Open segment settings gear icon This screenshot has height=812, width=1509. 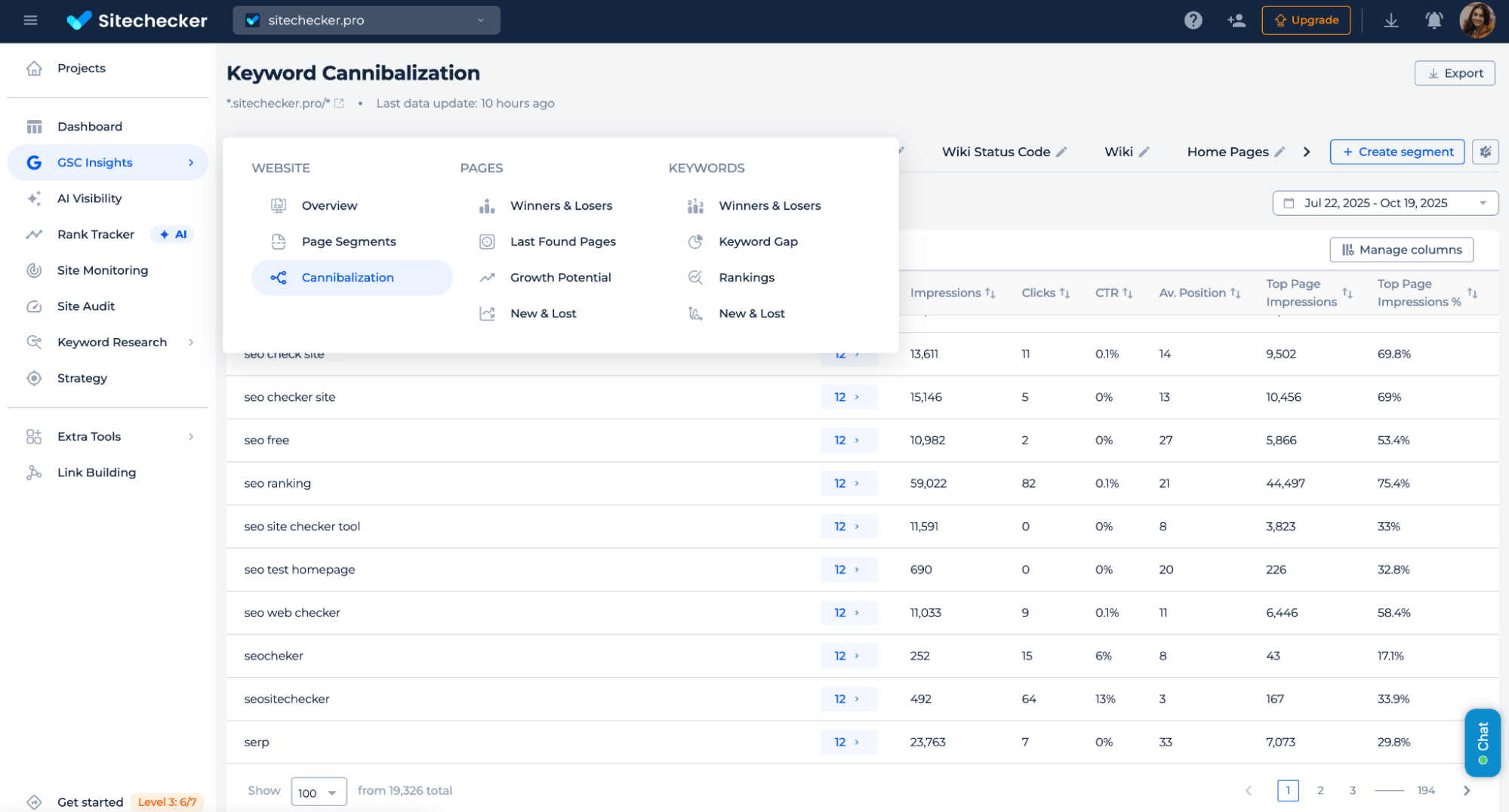coord(1485,152)
